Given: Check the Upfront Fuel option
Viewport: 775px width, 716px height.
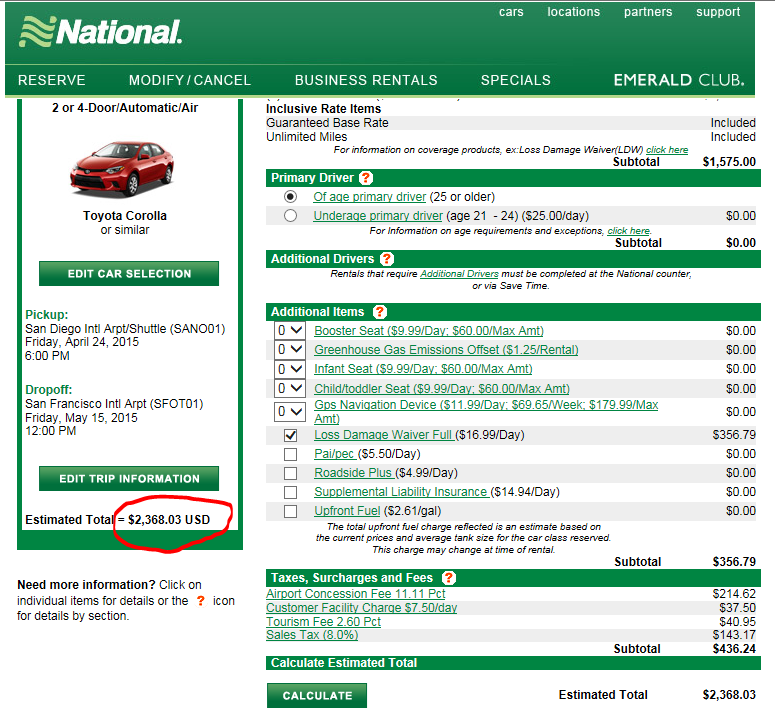Looking at the screenshot, I should (291, 511).
